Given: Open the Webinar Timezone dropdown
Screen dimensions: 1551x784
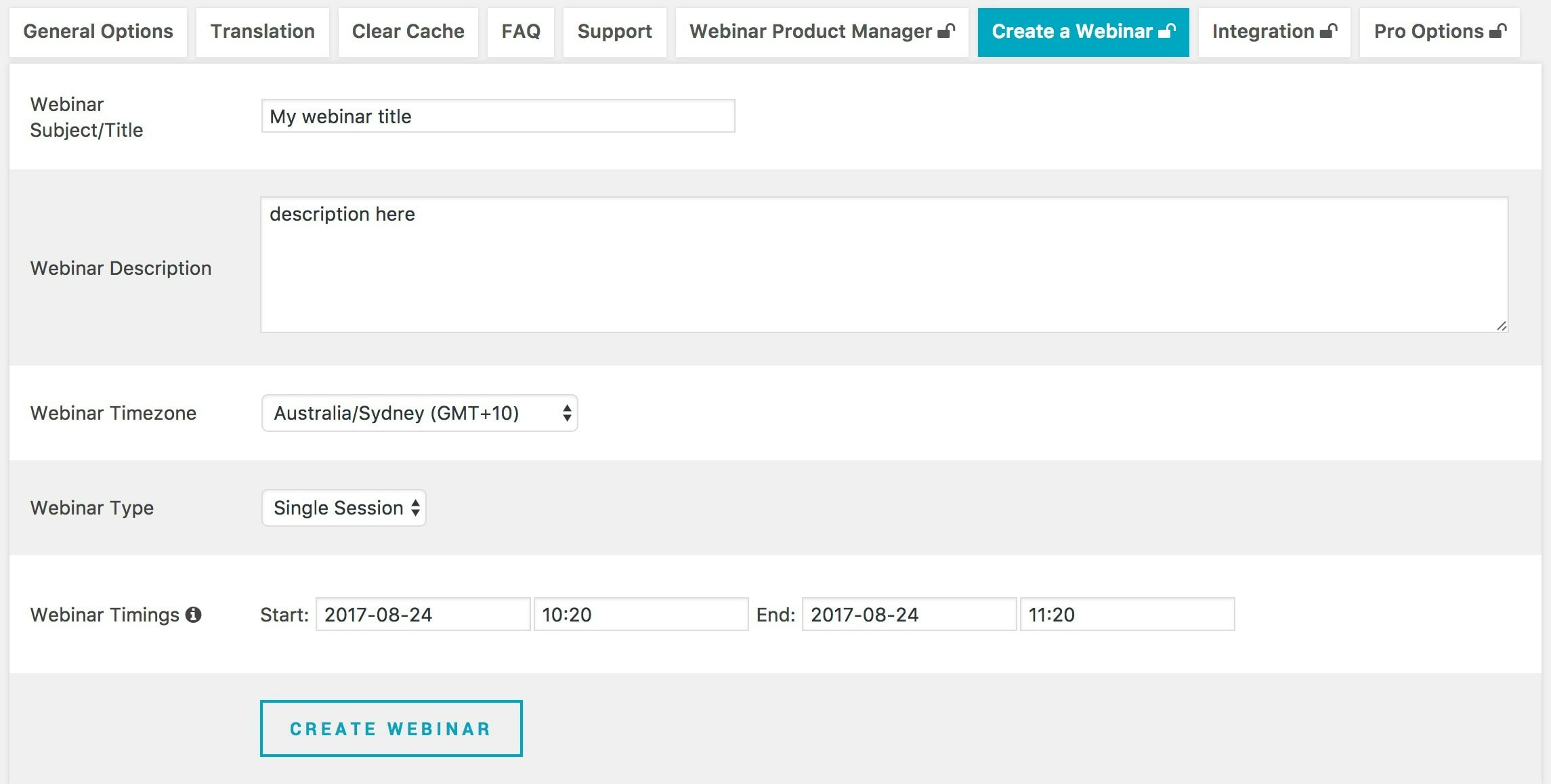Looking at the screenshot, I should (x=419, y=413).
